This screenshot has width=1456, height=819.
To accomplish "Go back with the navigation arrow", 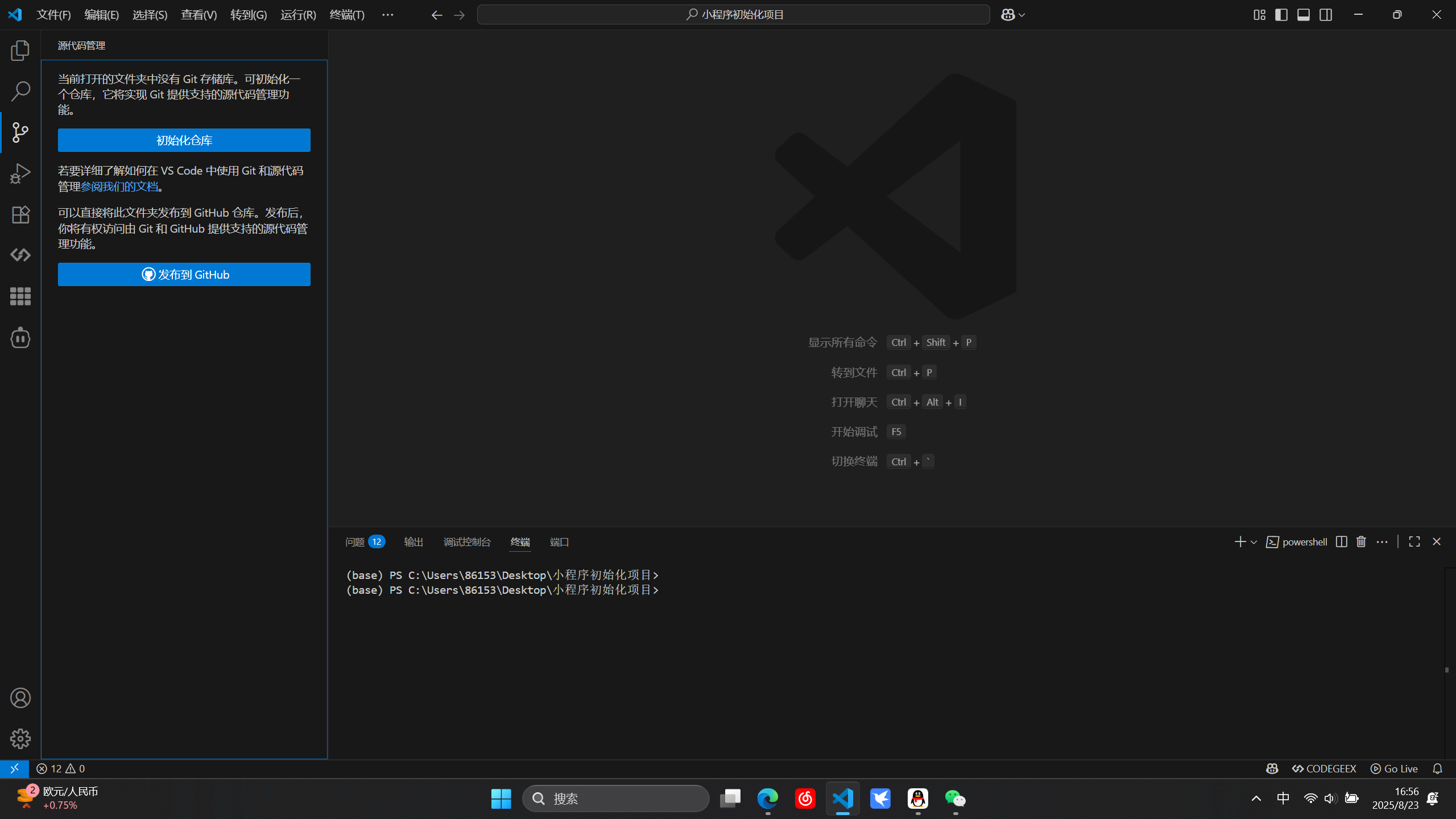I will [x=437, y=15].
